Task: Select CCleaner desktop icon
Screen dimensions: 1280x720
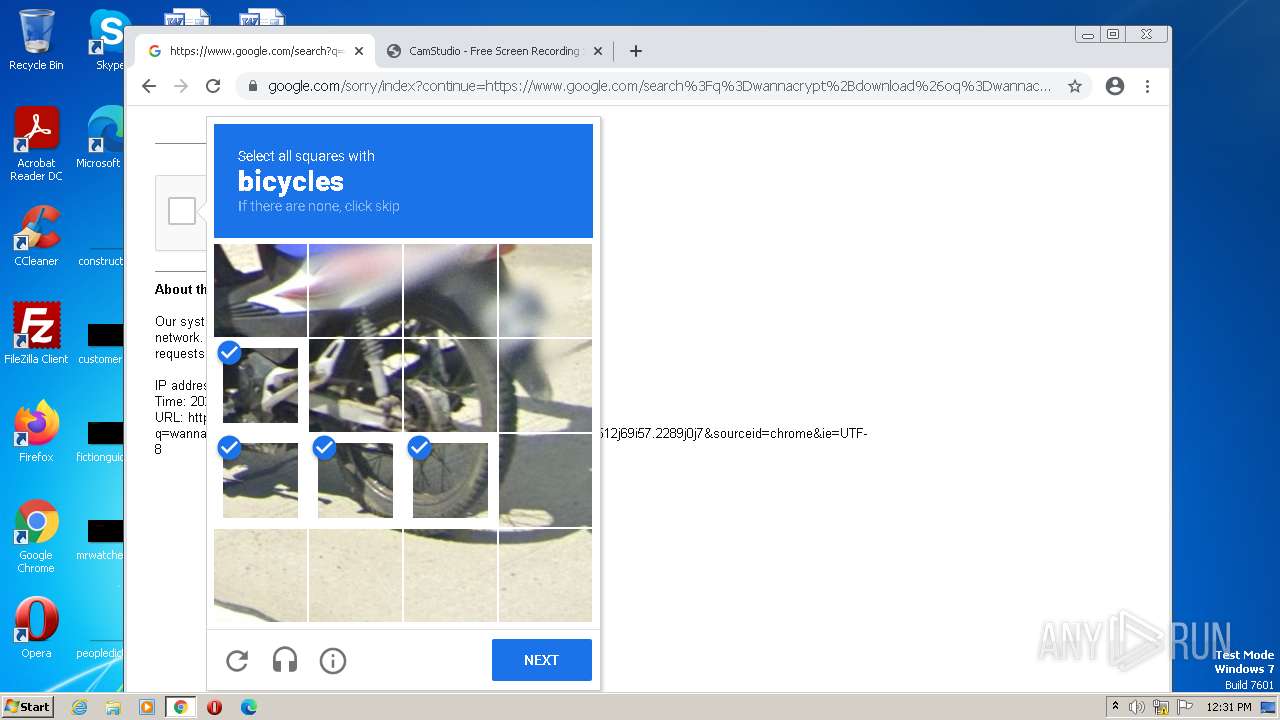Action: 36,236
